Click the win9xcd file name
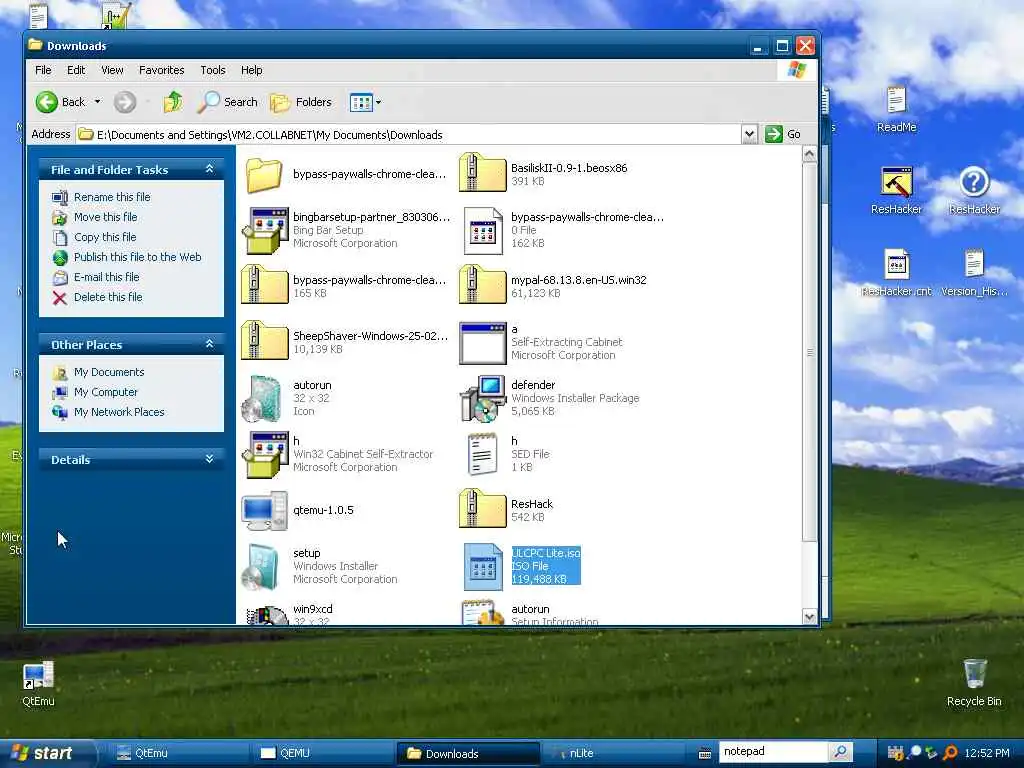Viewport: 1024px width, 768px height. (312, 609)
